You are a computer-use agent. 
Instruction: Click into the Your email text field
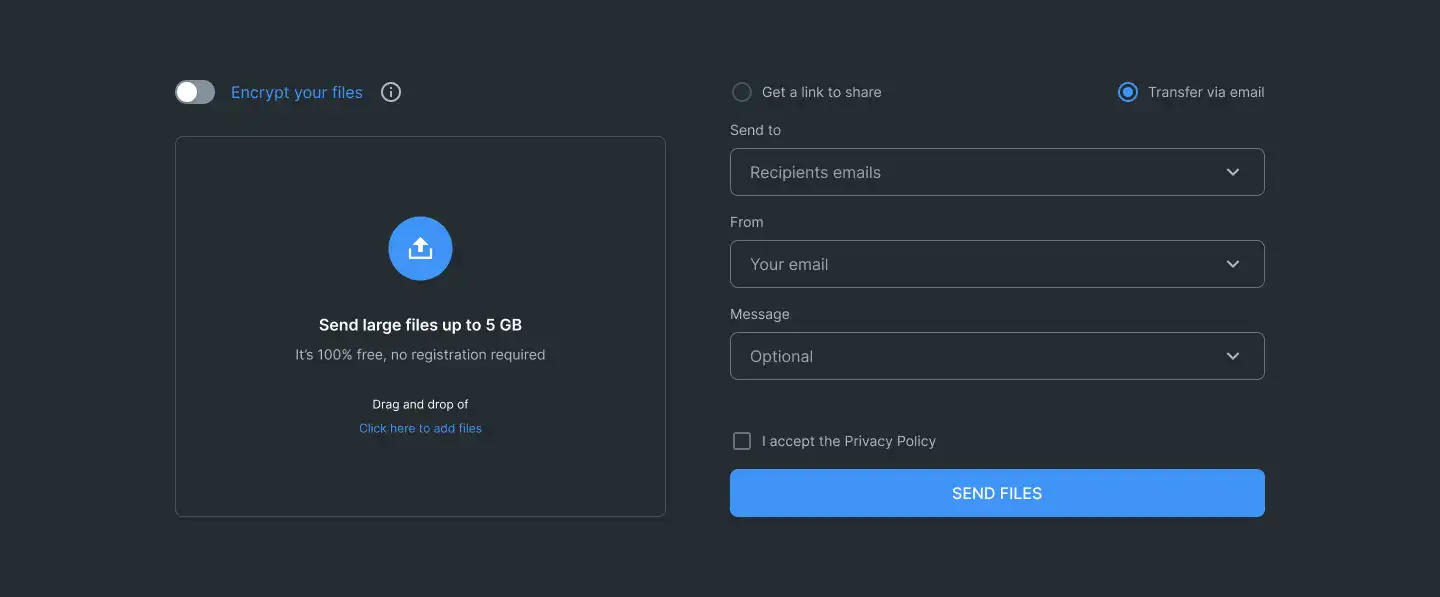(x=960, y=264)
